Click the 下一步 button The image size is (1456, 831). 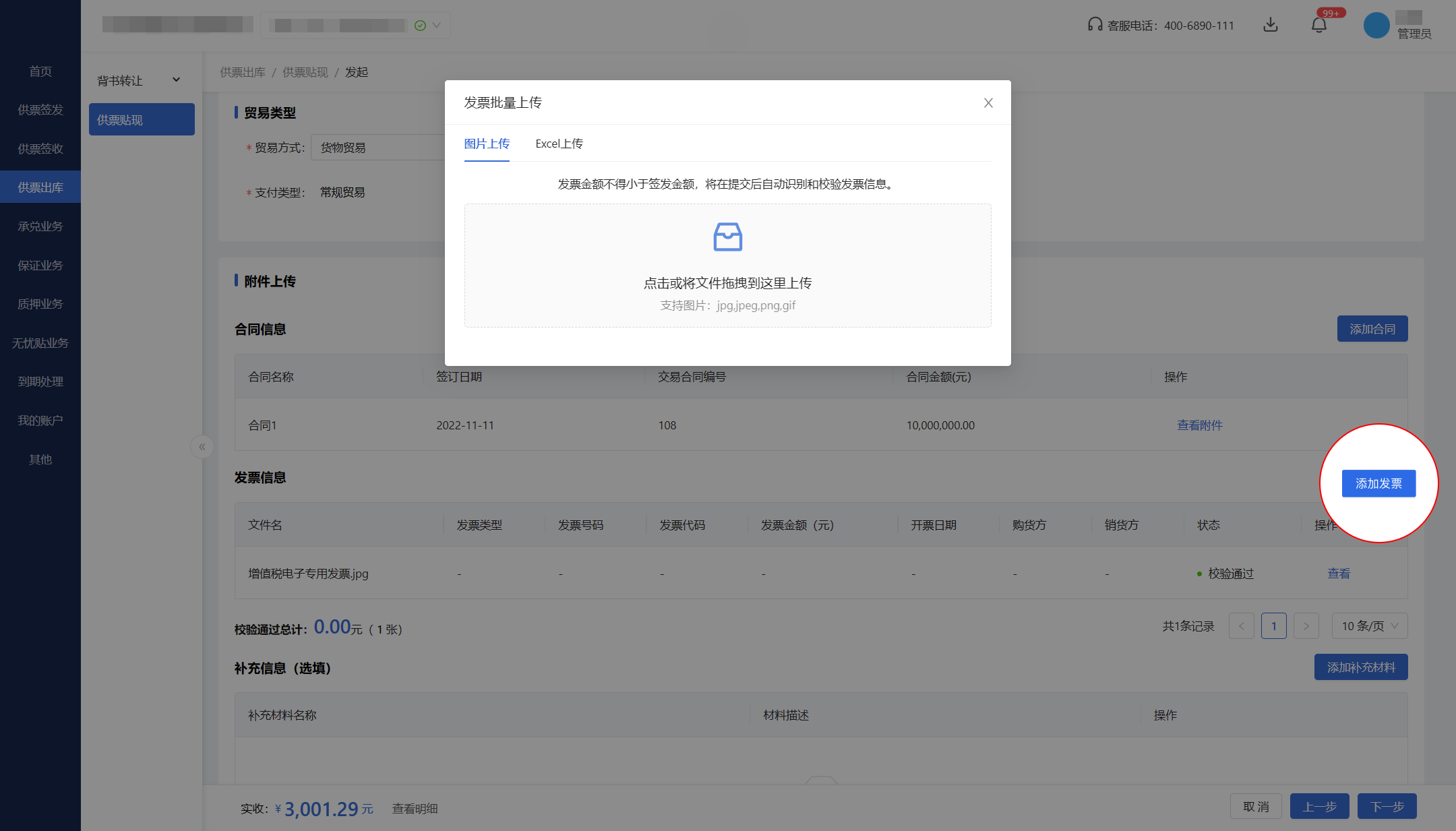[1387, 807]
